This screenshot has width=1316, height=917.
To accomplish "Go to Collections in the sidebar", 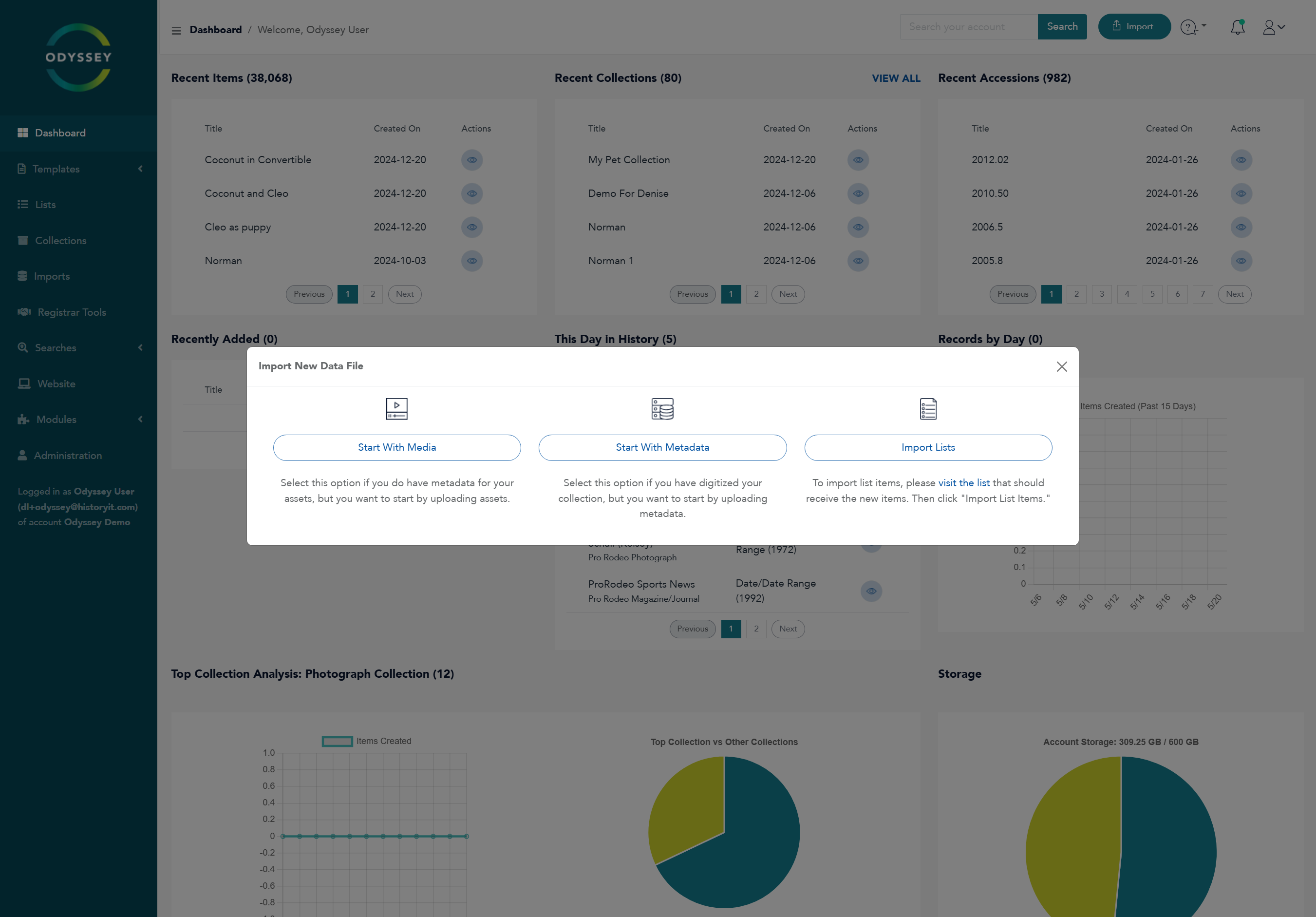I will [61, 240].
